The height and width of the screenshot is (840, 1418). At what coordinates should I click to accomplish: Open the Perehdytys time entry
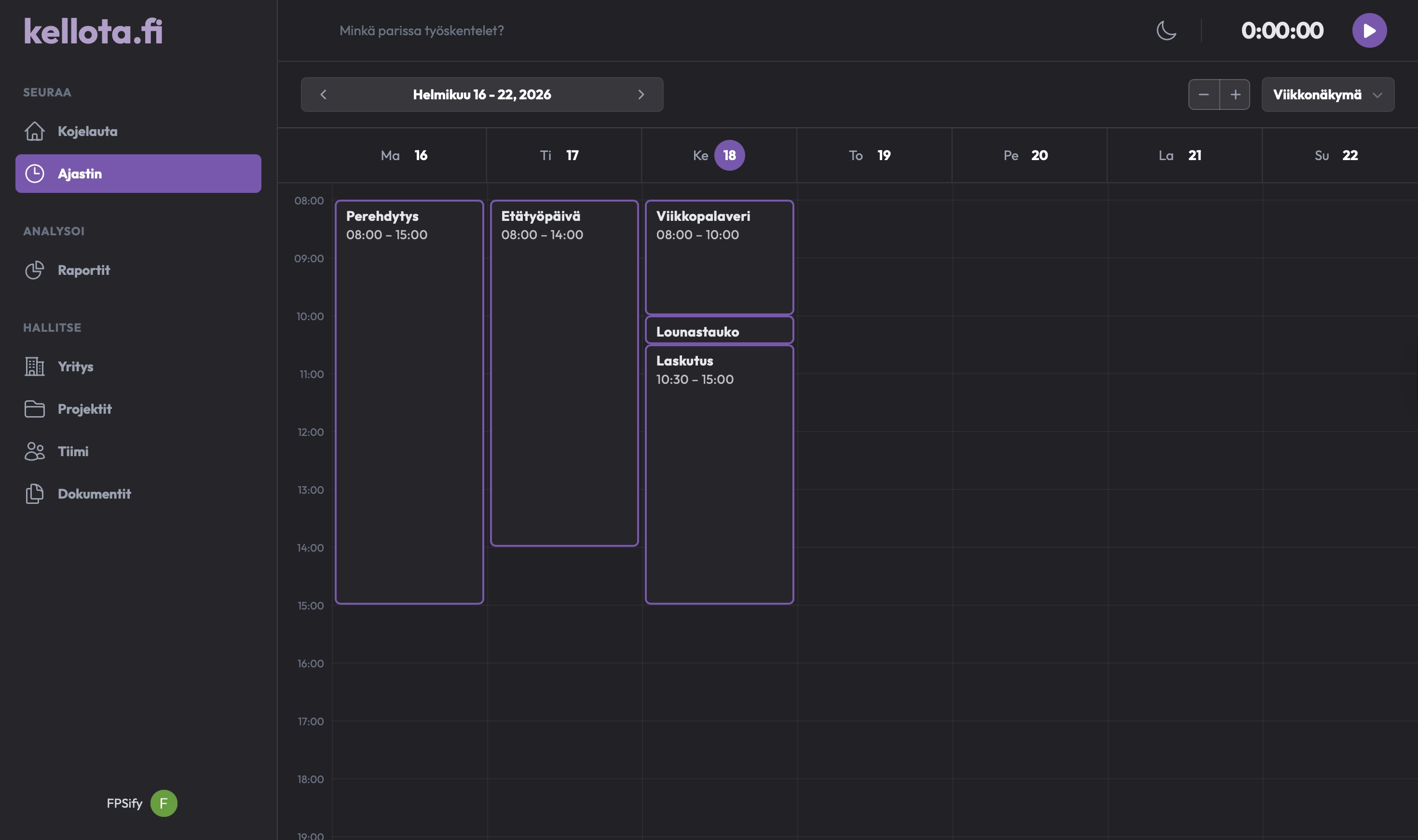(409, 402)
